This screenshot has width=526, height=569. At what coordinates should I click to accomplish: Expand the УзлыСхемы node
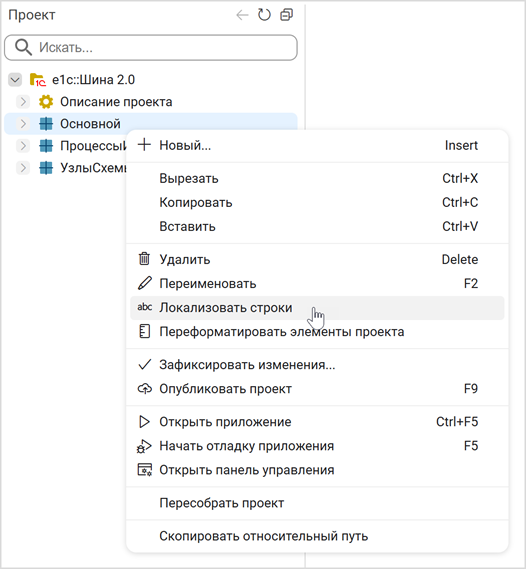click(x=23, y=168)
